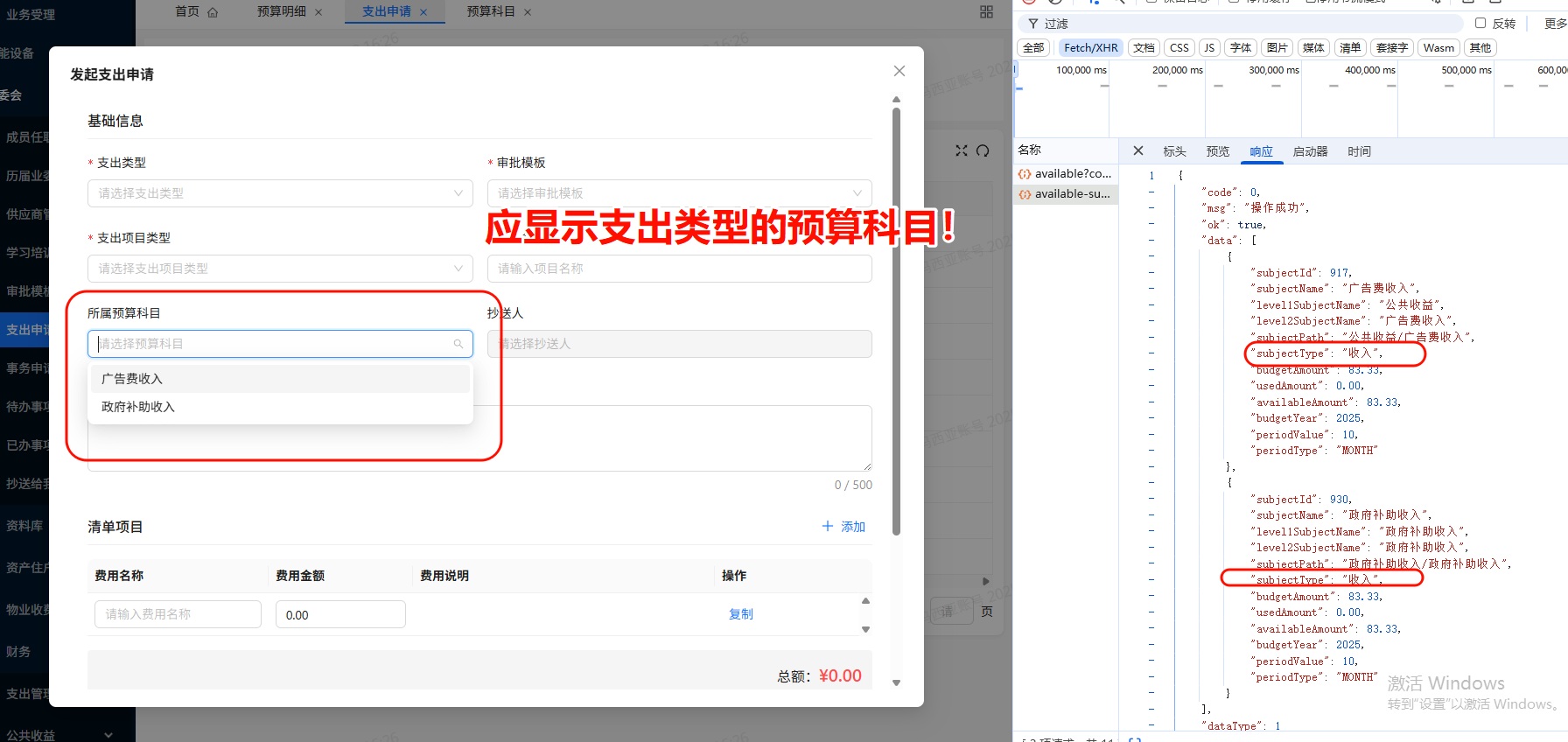Open 支出申请 in the sidebar
This screenshot has width=1568, height=742.
(x=26, y=330)
